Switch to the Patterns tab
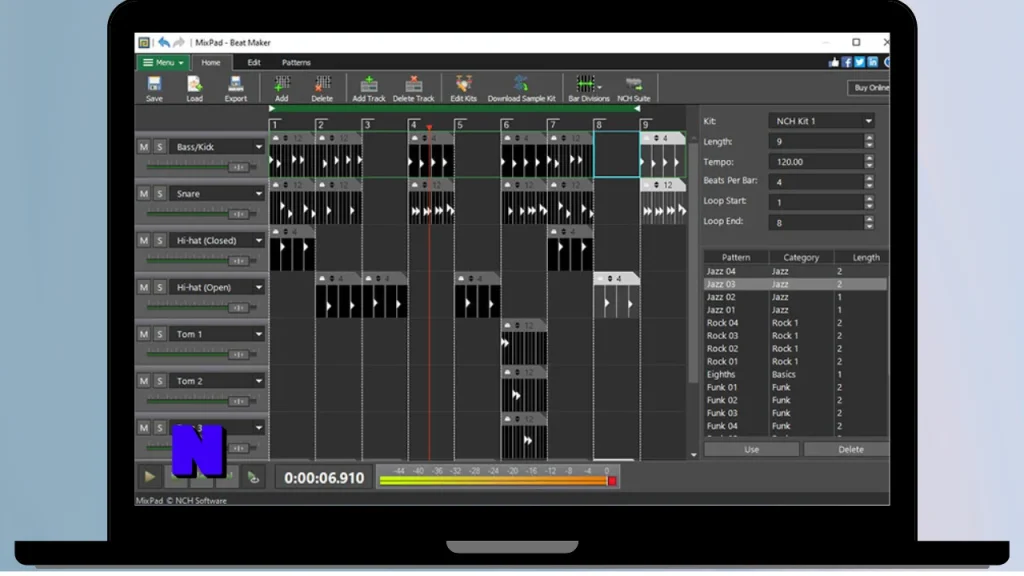Image resolution: width=1024 pixels, height=576 pixels. pos(296,63)
